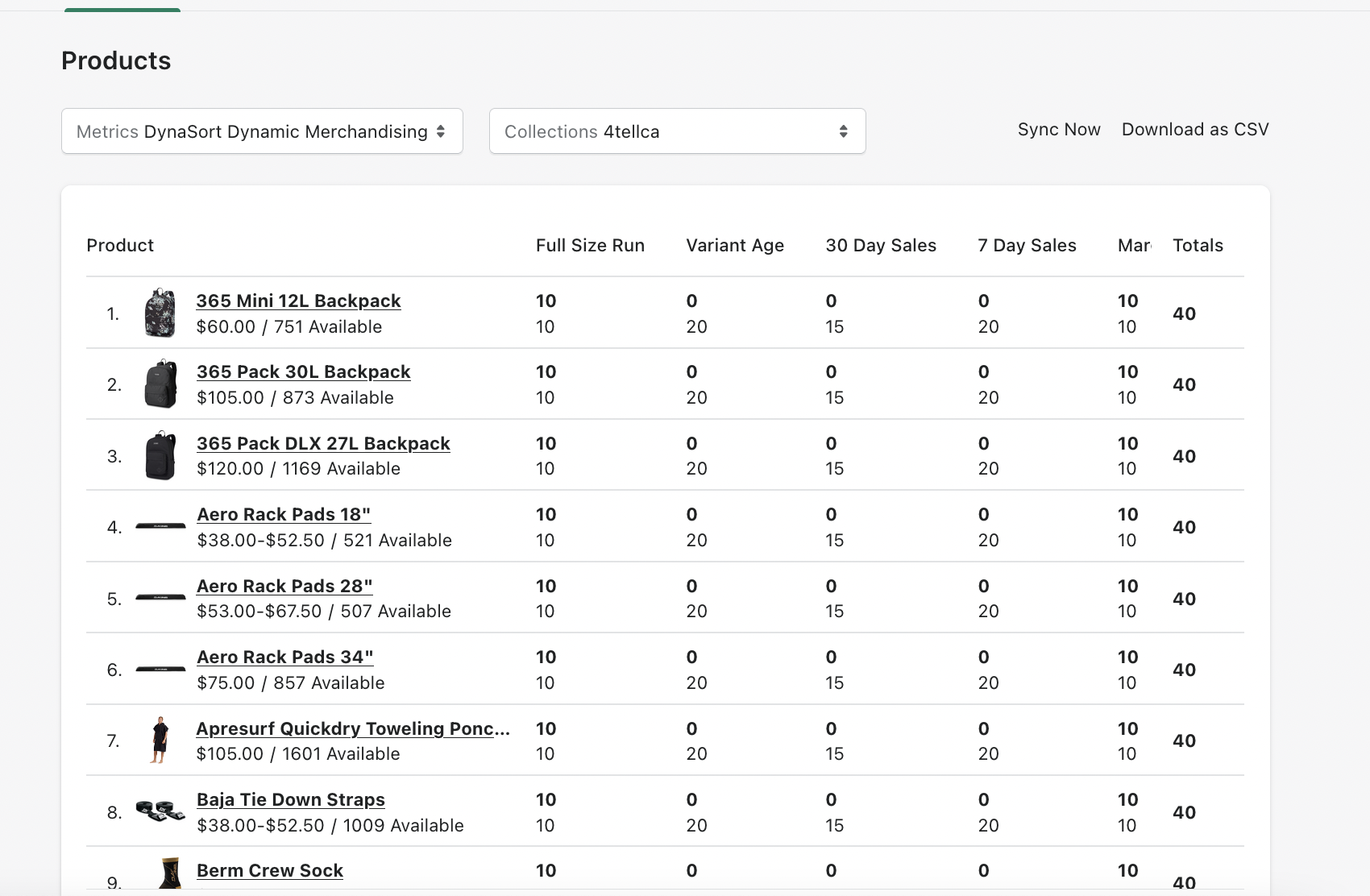
Task: Click the Products page heading
Action: pyautogui.click(x=116, y=61)
